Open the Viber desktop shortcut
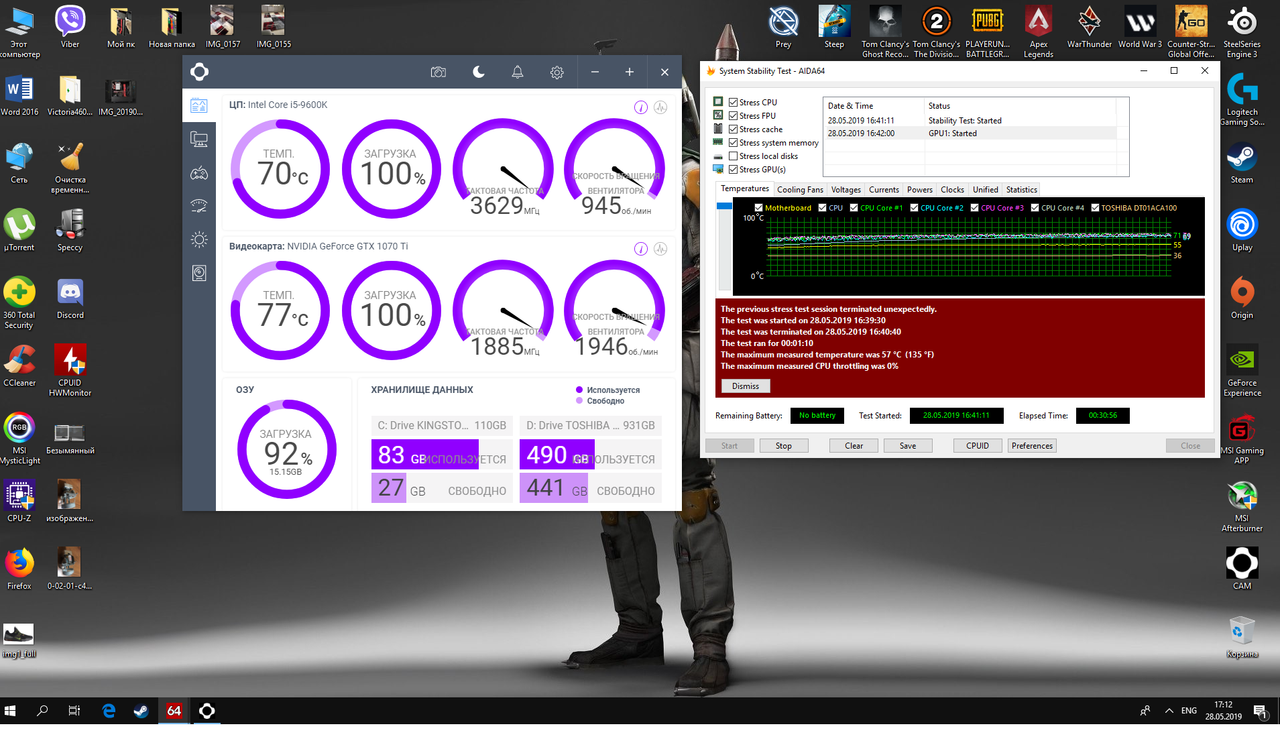1280x739 pixels. 70,27
